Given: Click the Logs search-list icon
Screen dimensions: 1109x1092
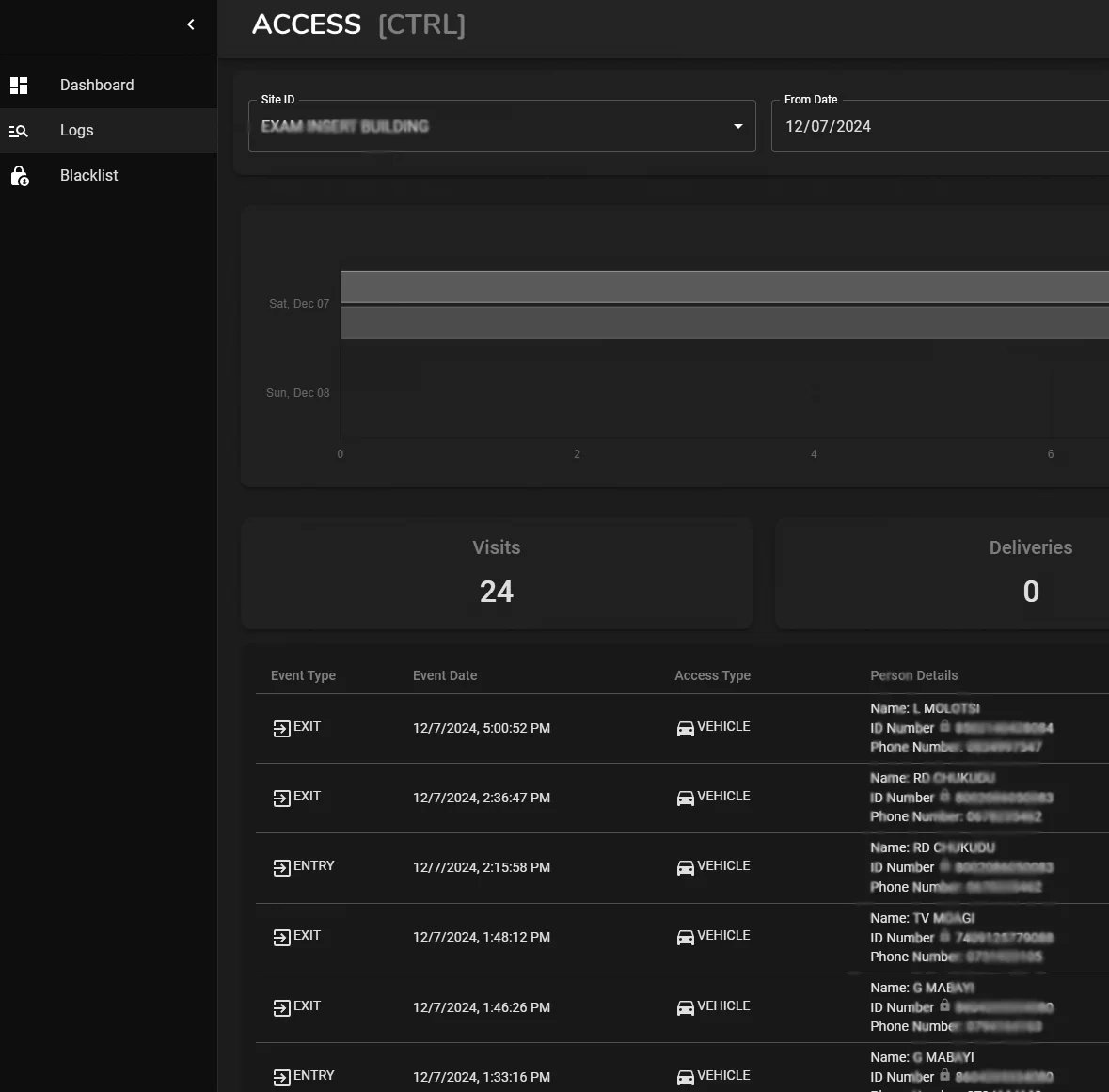Looking at the screenshot, I should 19,131.
